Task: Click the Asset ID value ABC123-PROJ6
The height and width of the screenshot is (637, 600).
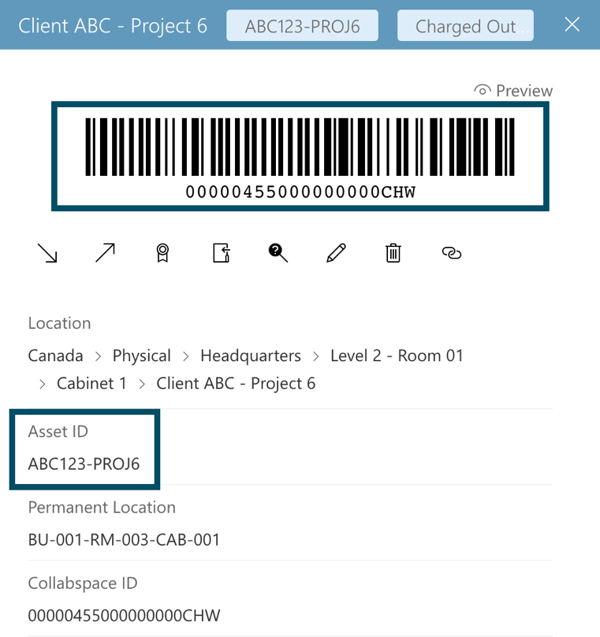Action: (x=84, y=464)
